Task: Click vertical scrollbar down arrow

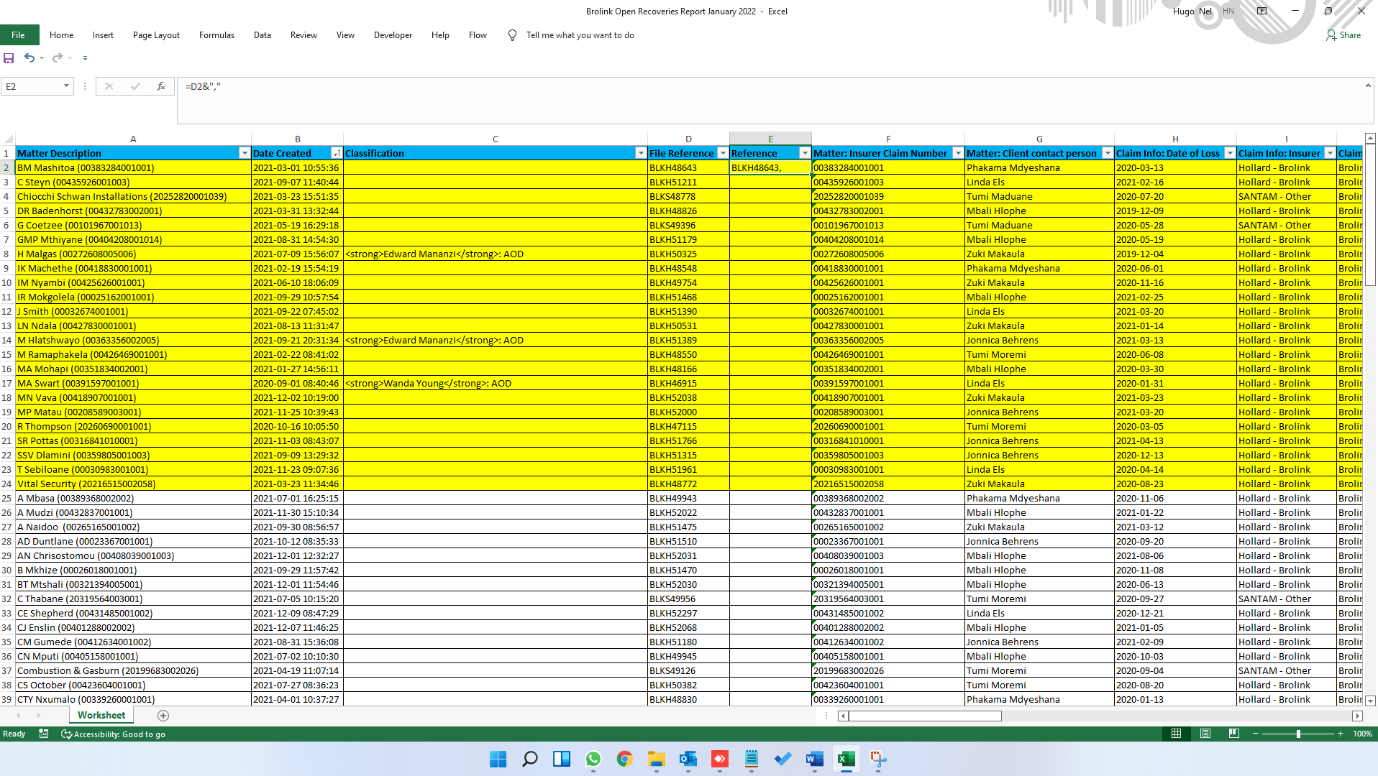Action: click(1371, 701)
